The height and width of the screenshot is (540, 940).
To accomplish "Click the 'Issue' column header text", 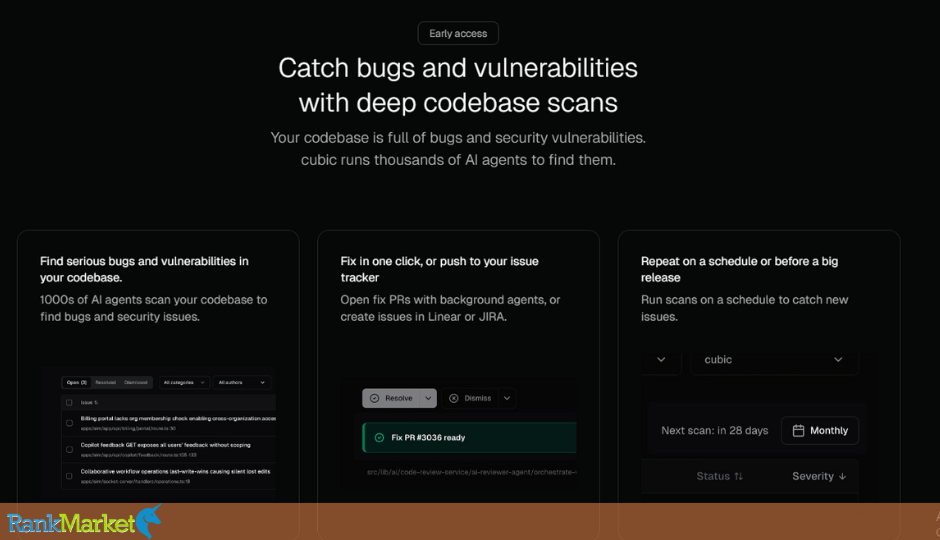I will point(89,403).
